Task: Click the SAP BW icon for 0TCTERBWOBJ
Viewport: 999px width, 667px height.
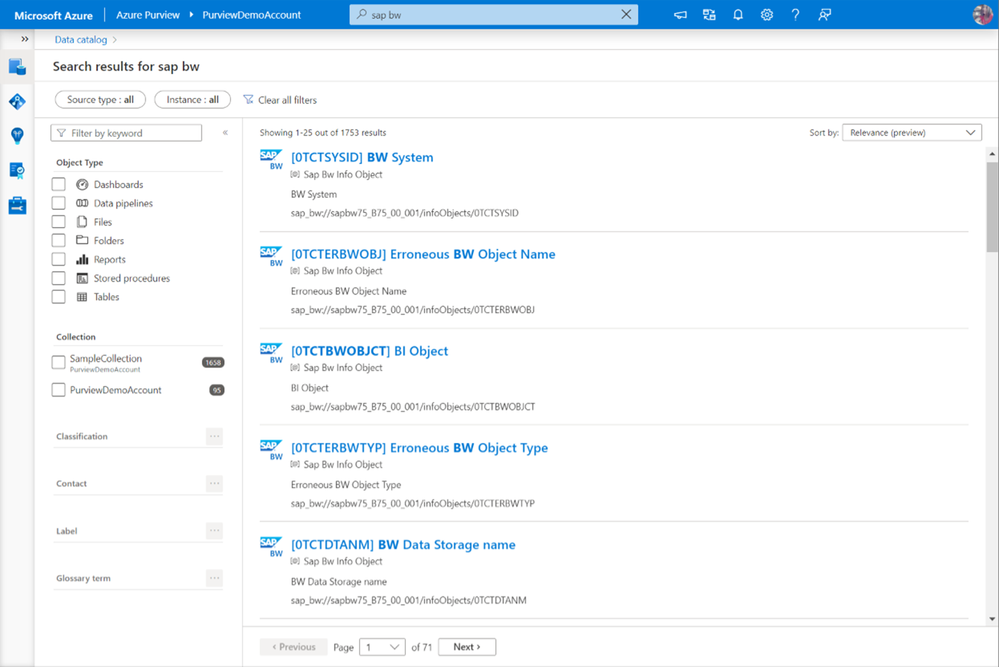Action: tap(271, 256)
